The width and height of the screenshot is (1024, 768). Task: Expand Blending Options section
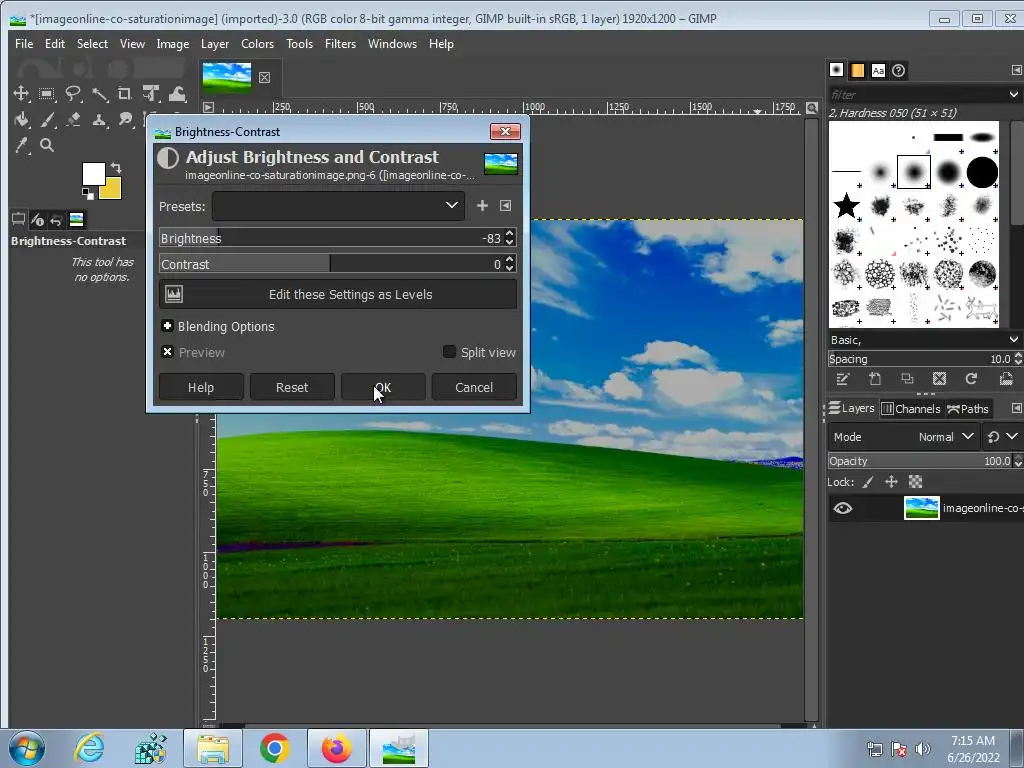pyautogui.click(x=167, y=326)
